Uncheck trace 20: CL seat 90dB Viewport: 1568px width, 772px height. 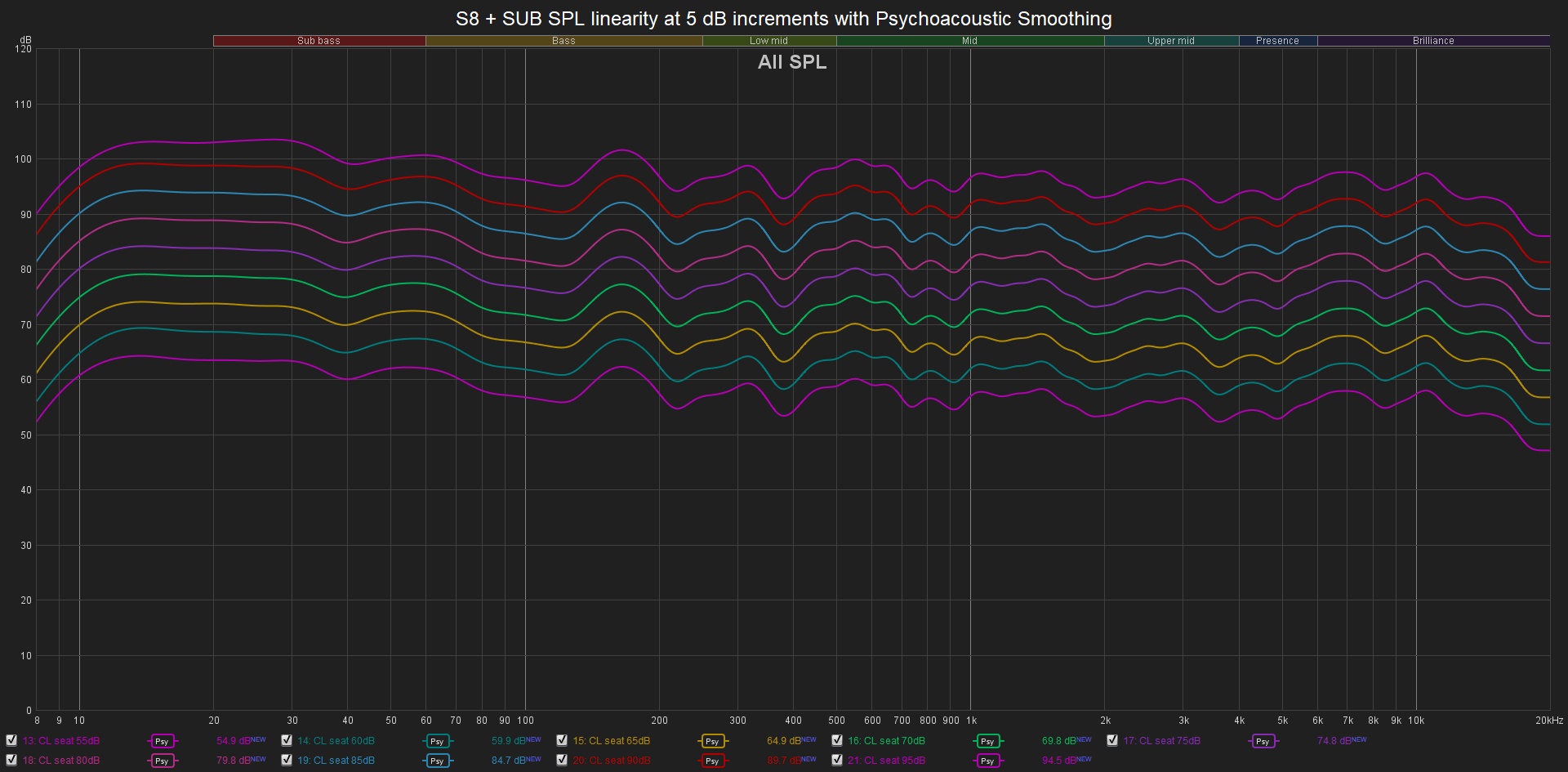[x=562, y=759]
